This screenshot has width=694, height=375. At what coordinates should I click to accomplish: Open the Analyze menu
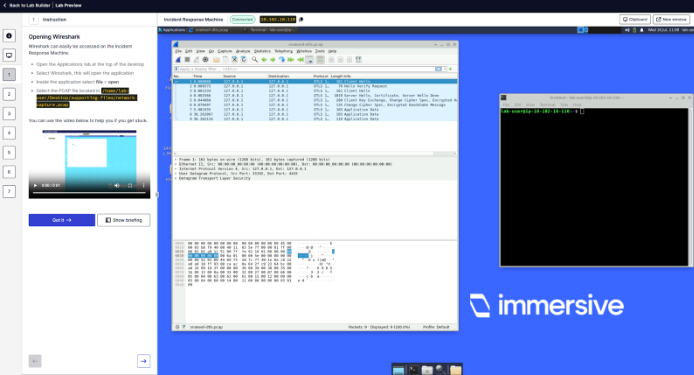pyautogui.click(x=243, y=51)
